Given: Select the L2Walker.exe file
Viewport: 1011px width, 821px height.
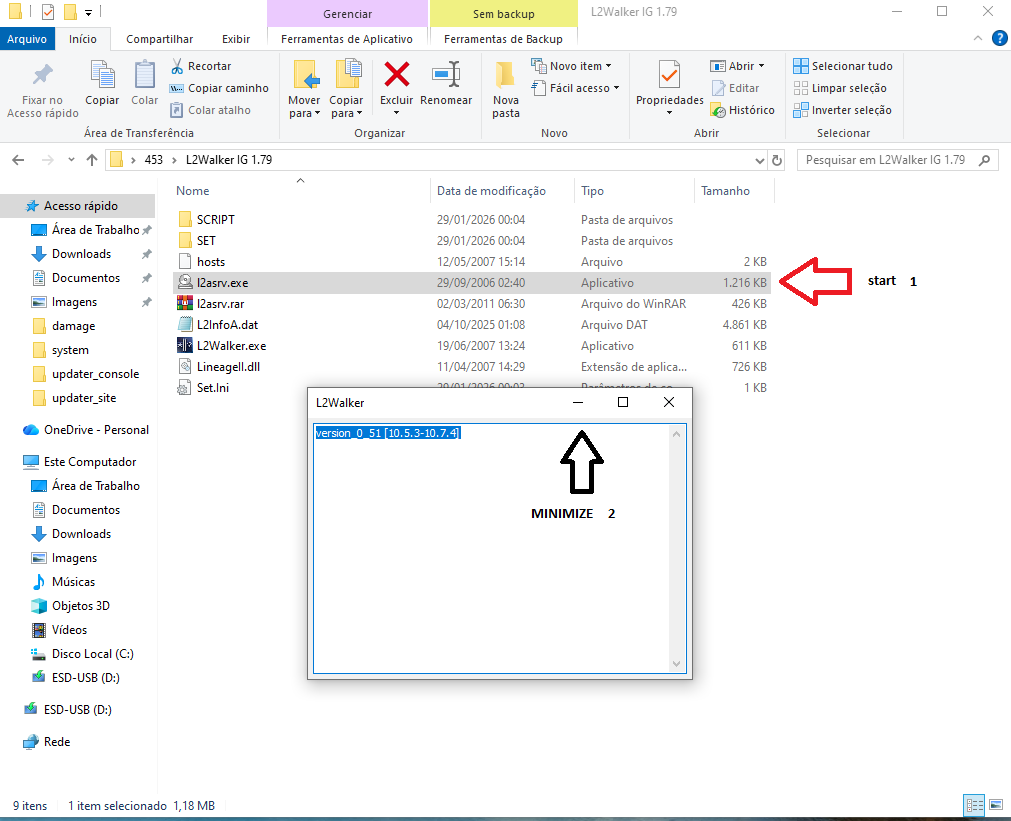Looking at the screenshot, I should pos(231,346).
